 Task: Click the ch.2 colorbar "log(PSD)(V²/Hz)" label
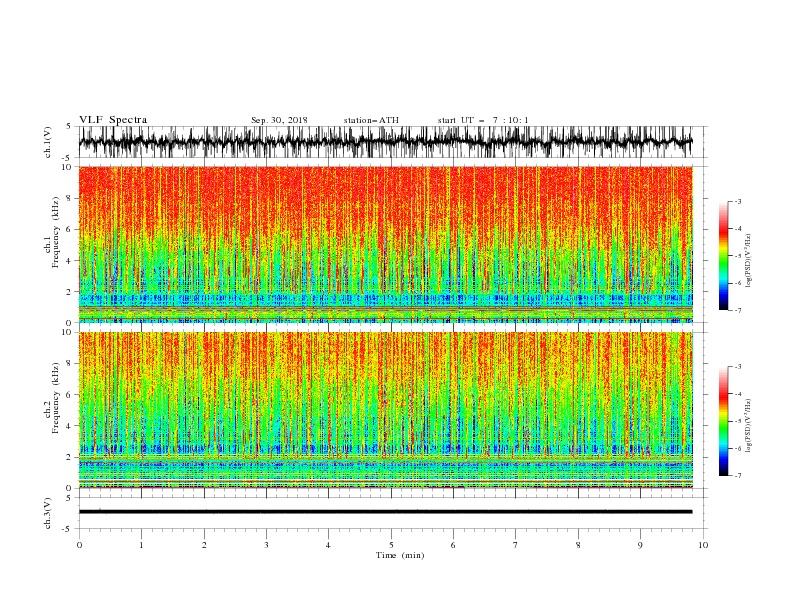click(x=748, y=425)
